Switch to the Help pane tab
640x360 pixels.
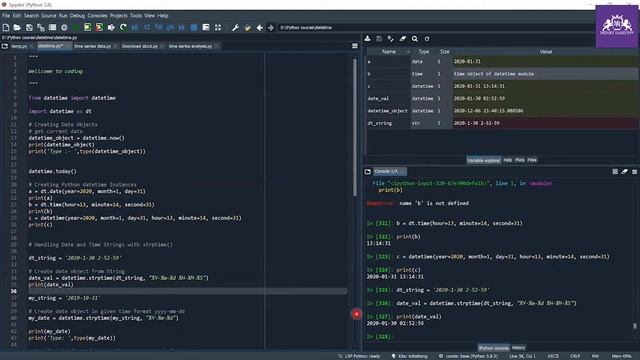click(x=507, y=160)
